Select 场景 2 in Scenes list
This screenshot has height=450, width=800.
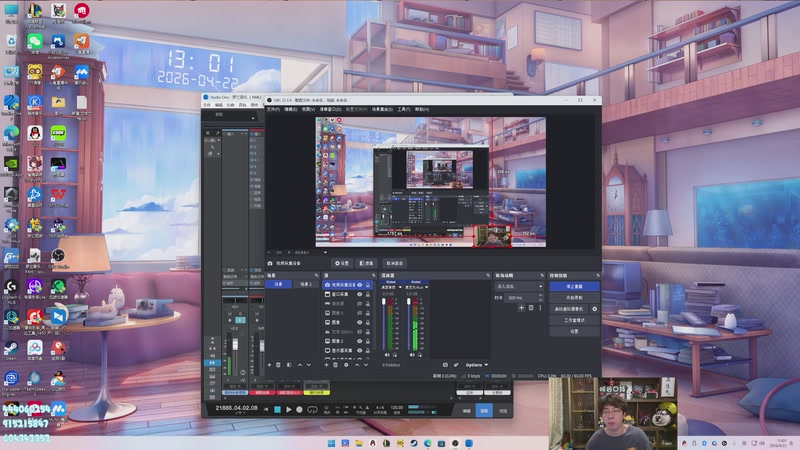[x=306, y=284]
